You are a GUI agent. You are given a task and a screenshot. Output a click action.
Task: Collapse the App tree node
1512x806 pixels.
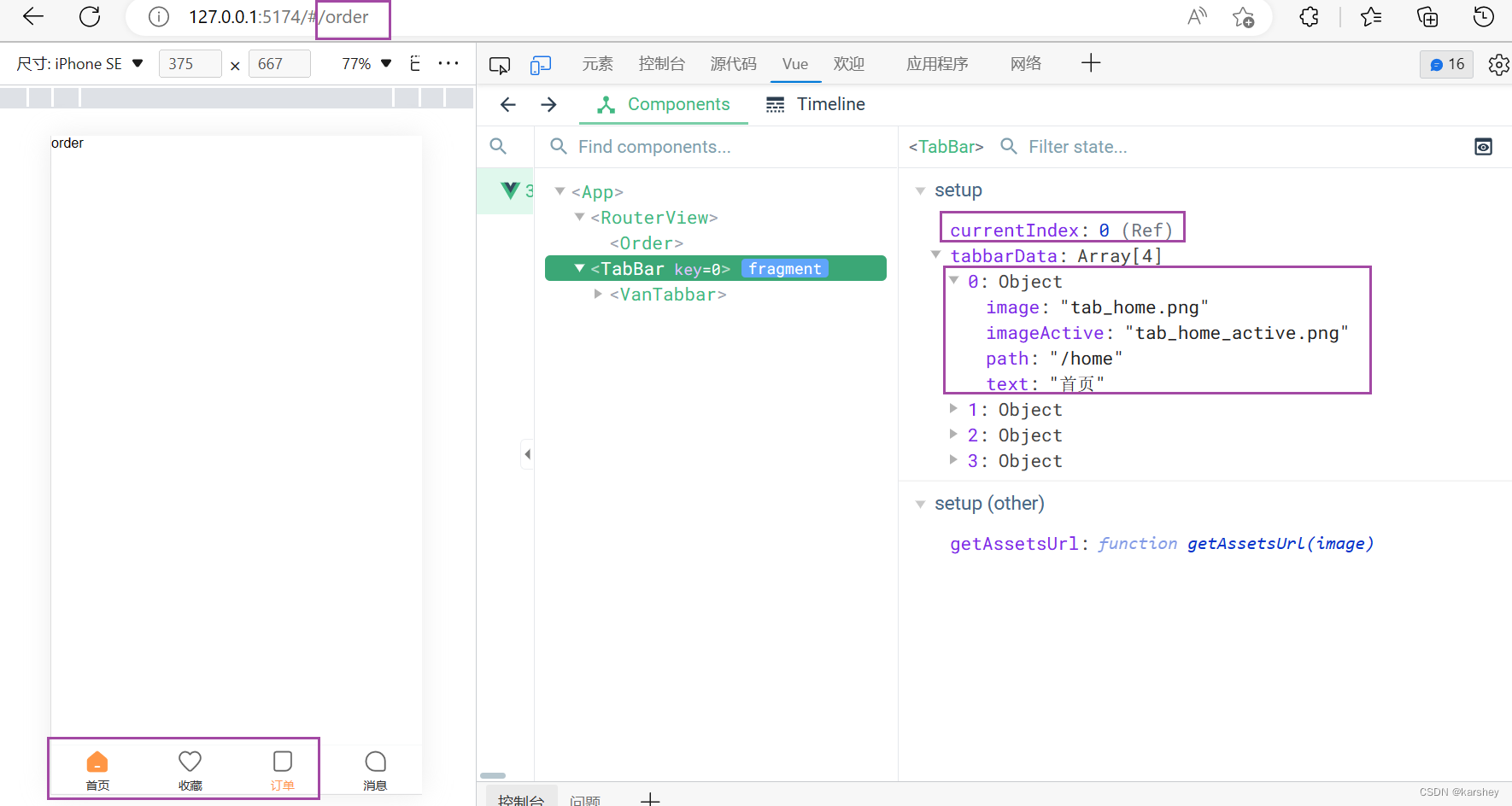pyautogui.click(x=560, y=191)
